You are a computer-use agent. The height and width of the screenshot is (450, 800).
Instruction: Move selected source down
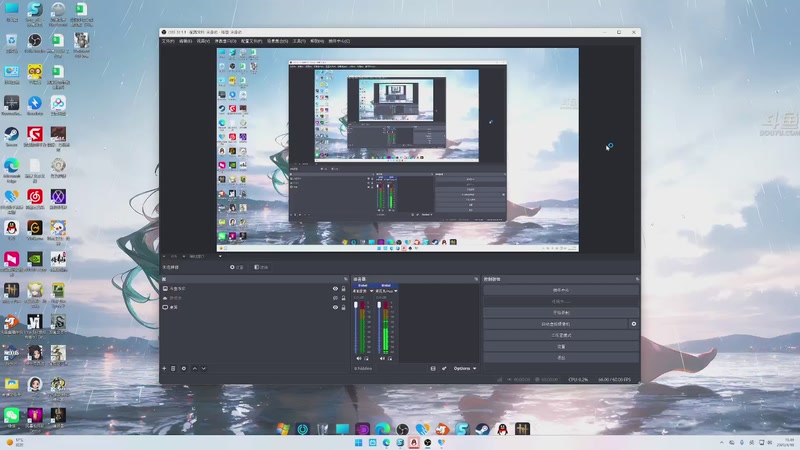(x=204, y=368)
